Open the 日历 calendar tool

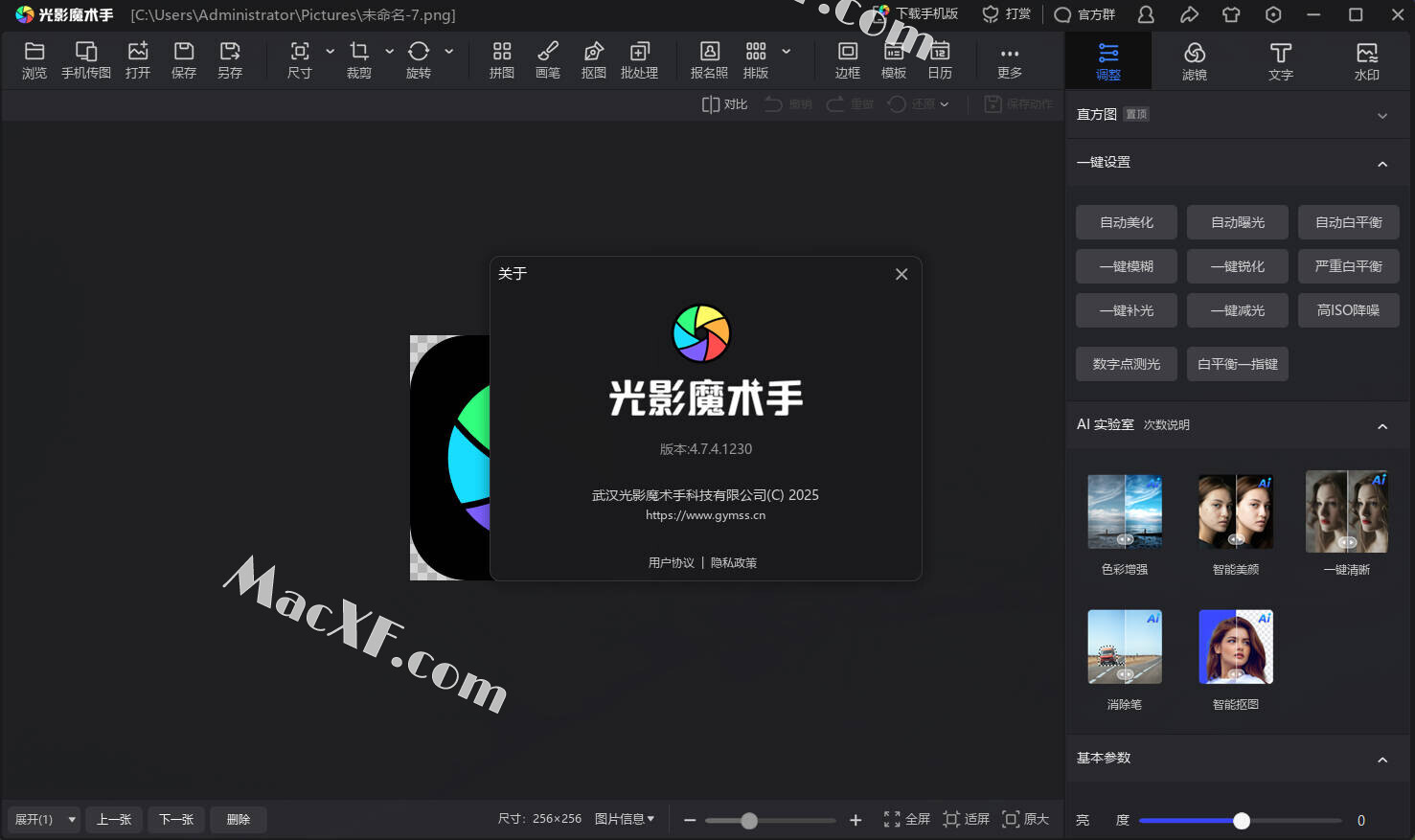940,60
